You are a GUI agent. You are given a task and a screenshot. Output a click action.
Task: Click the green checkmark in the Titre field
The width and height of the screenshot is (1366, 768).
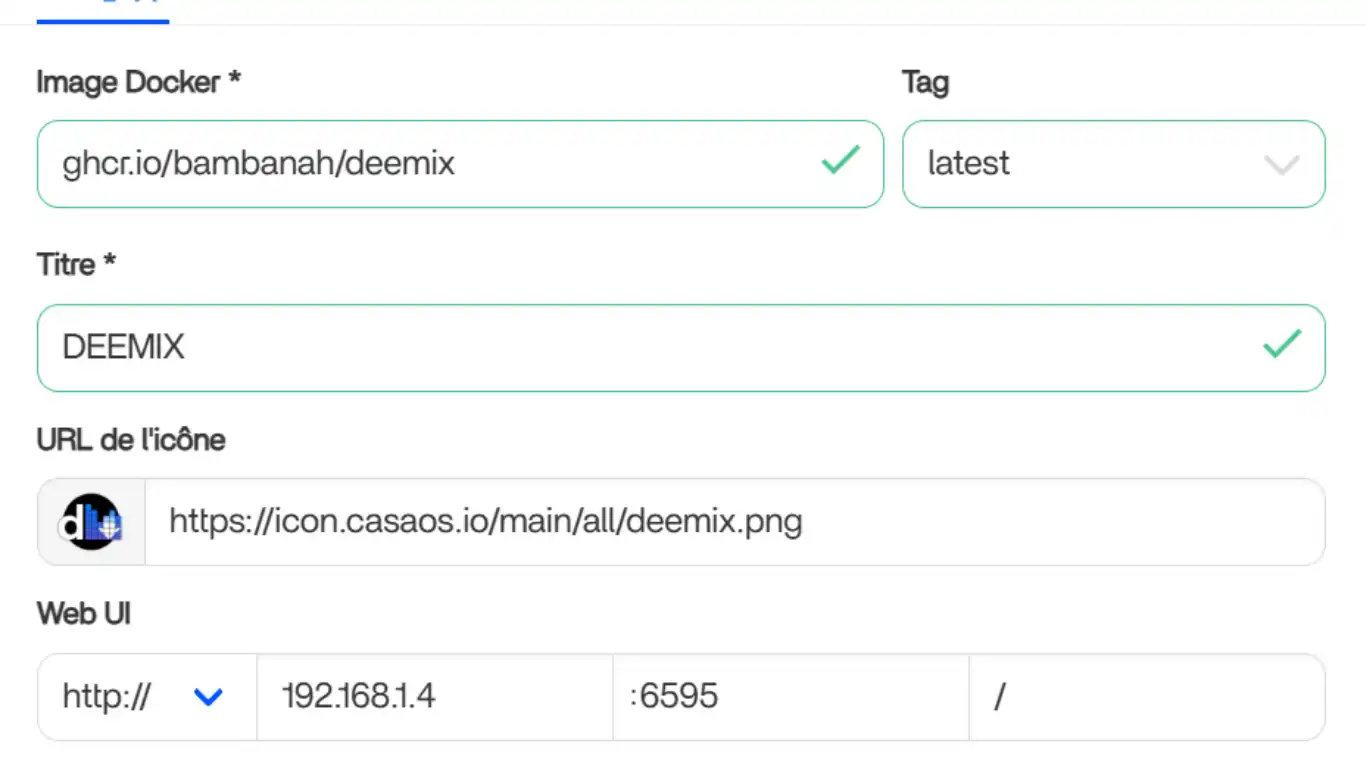coord(1281,345)
